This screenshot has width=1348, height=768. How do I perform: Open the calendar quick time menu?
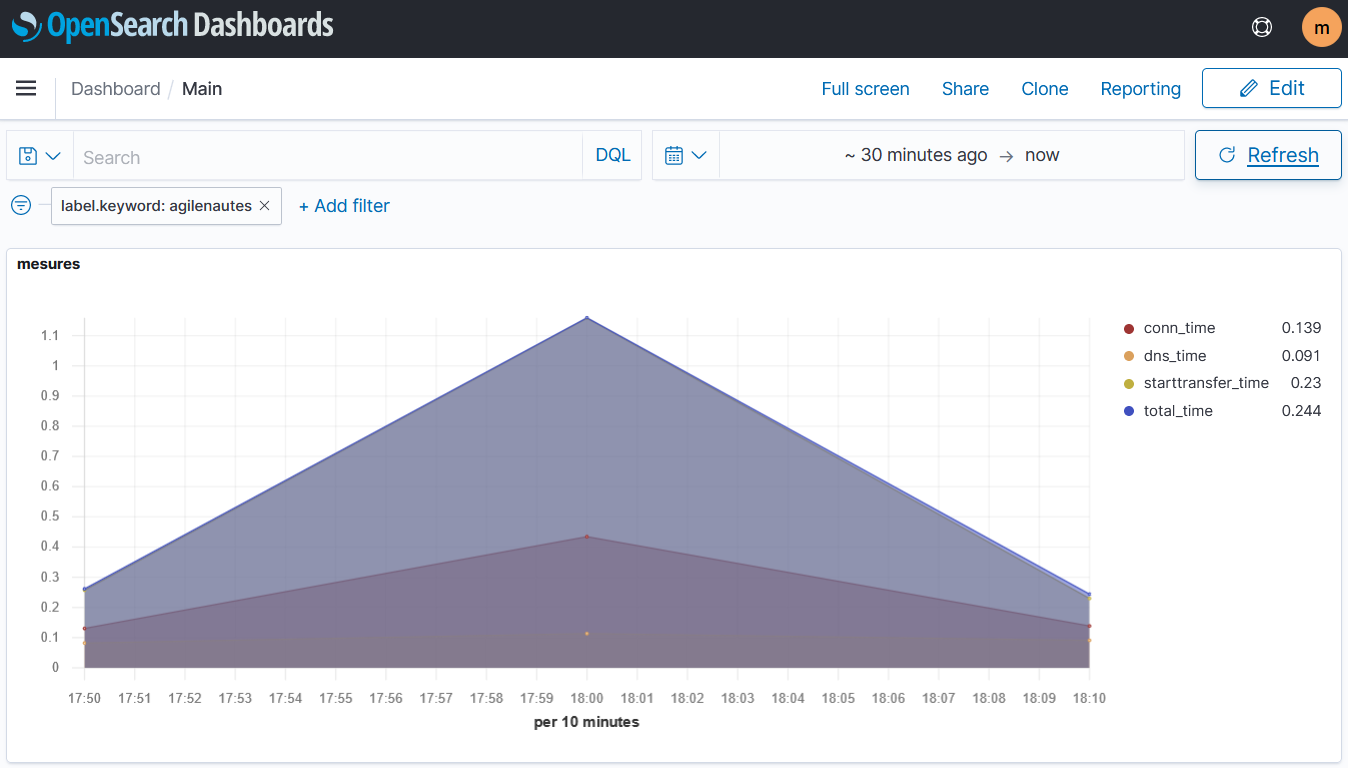(686, 156)
